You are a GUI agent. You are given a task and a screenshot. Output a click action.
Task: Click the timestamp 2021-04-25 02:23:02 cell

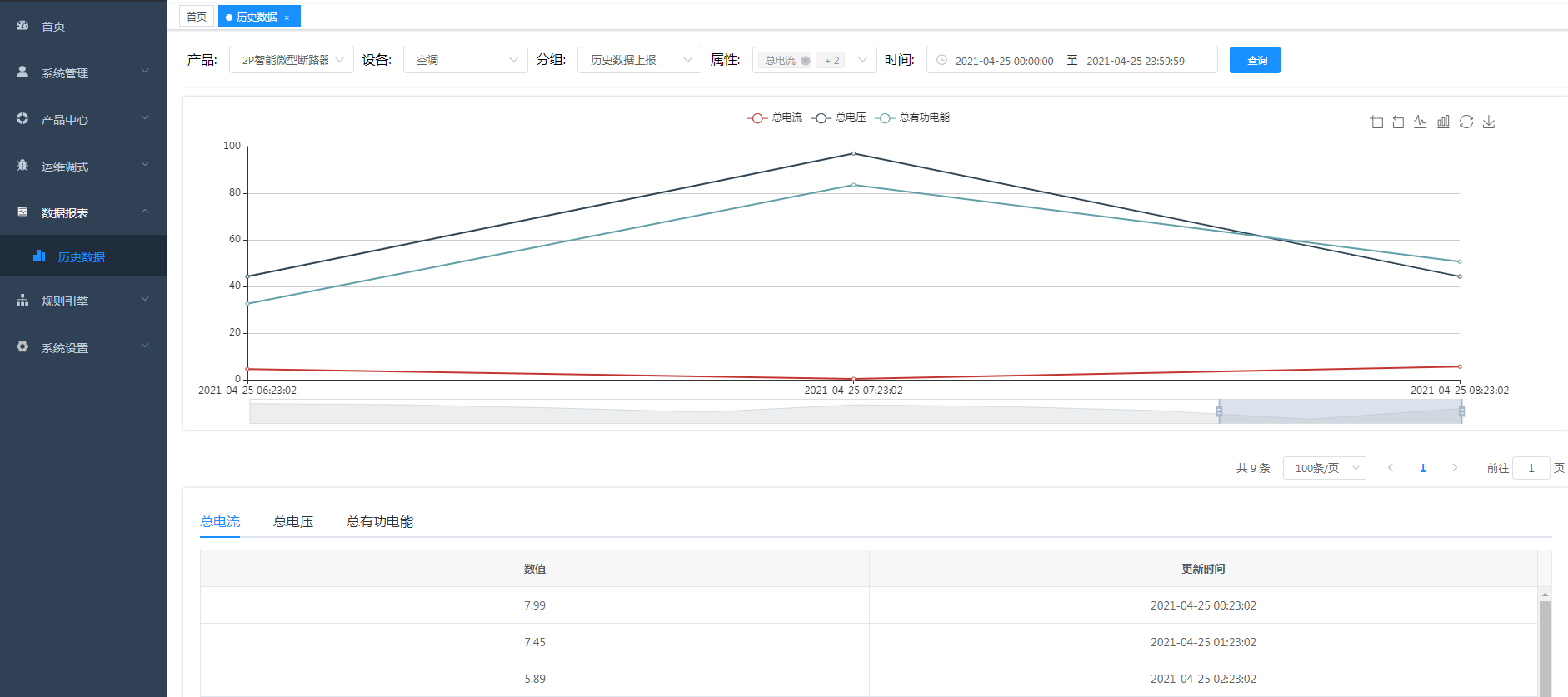1203,679
